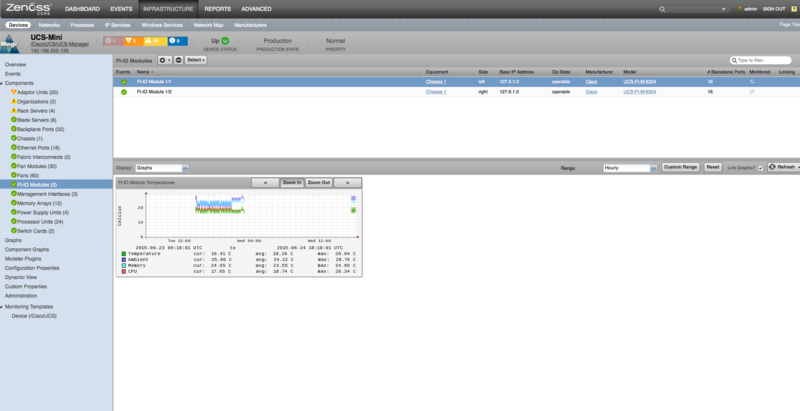
Task: Select Fabric Interconnects (2) in the tree
Action: pos(43,157)
